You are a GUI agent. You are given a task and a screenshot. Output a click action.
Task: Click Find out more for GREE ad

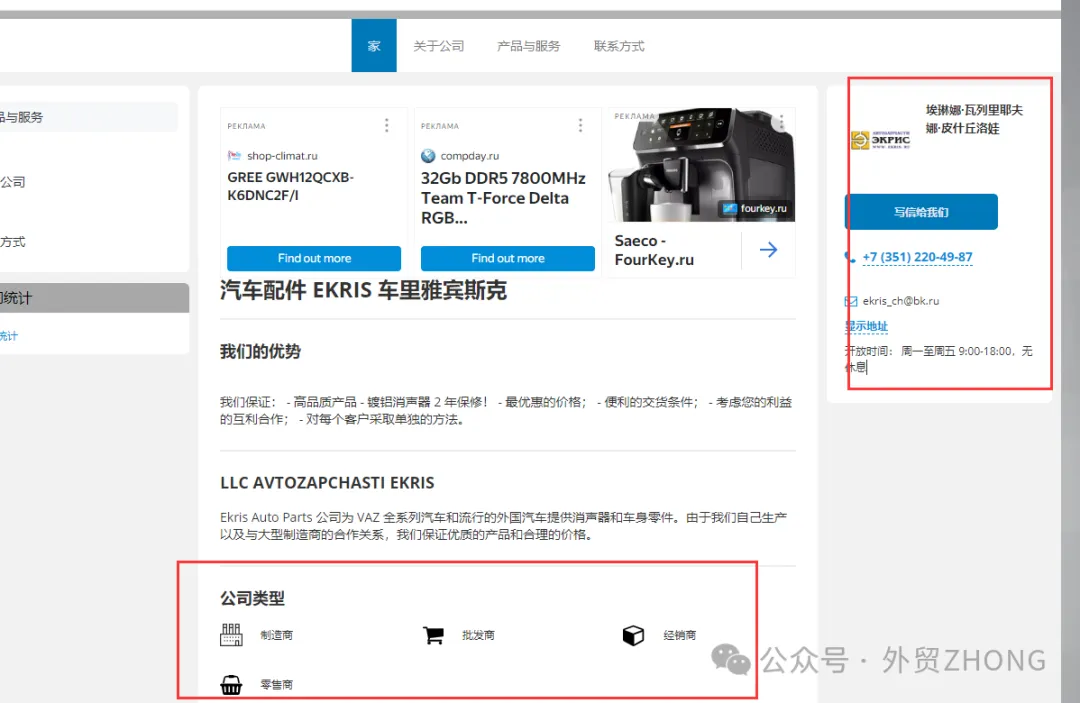(x=314, y=258)
